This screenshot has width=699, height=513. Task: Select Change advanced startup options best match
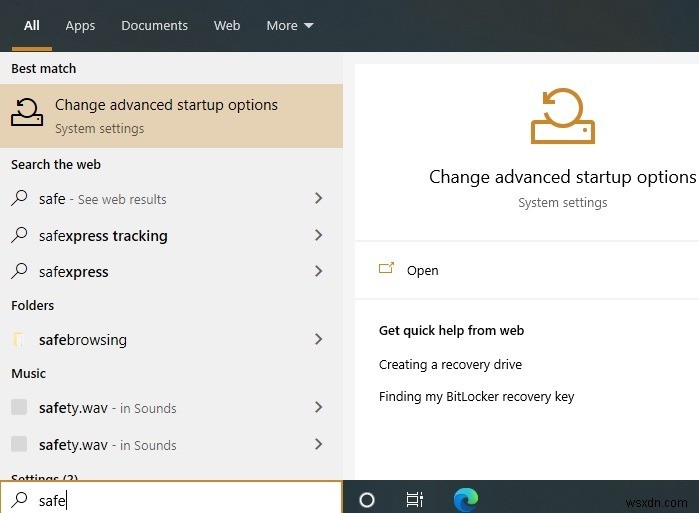[x=171, y=115]
